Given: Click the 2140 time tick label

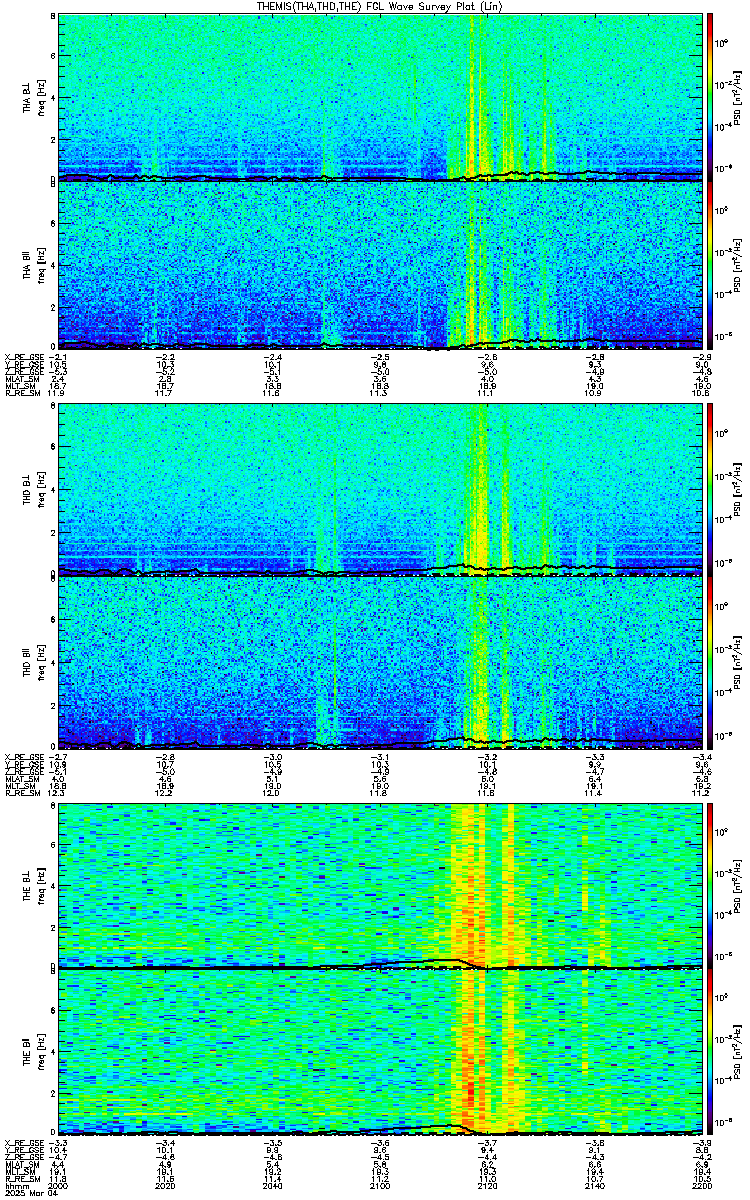Looking at the screenshot, I should click(x=594, y=1186).
